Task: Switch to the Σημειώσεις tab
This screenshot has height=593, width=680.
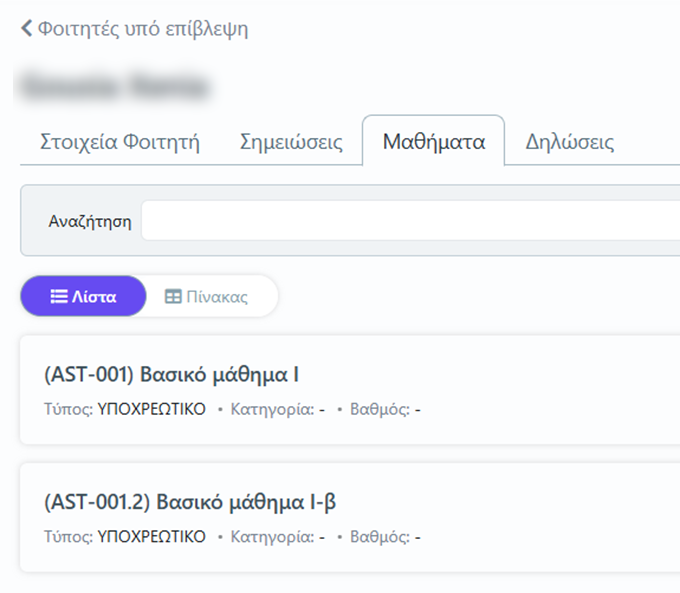Action: (x=291, y=142)
